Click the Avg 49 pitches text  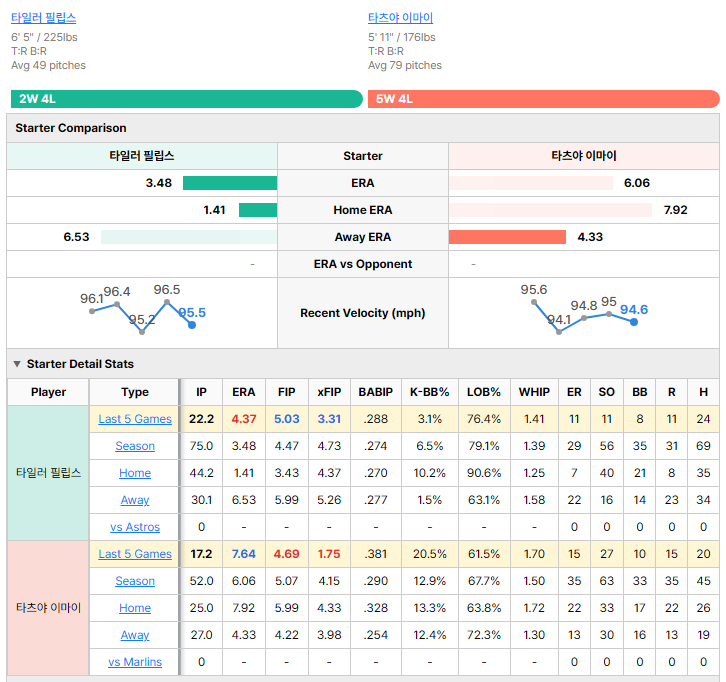(49, 65)
